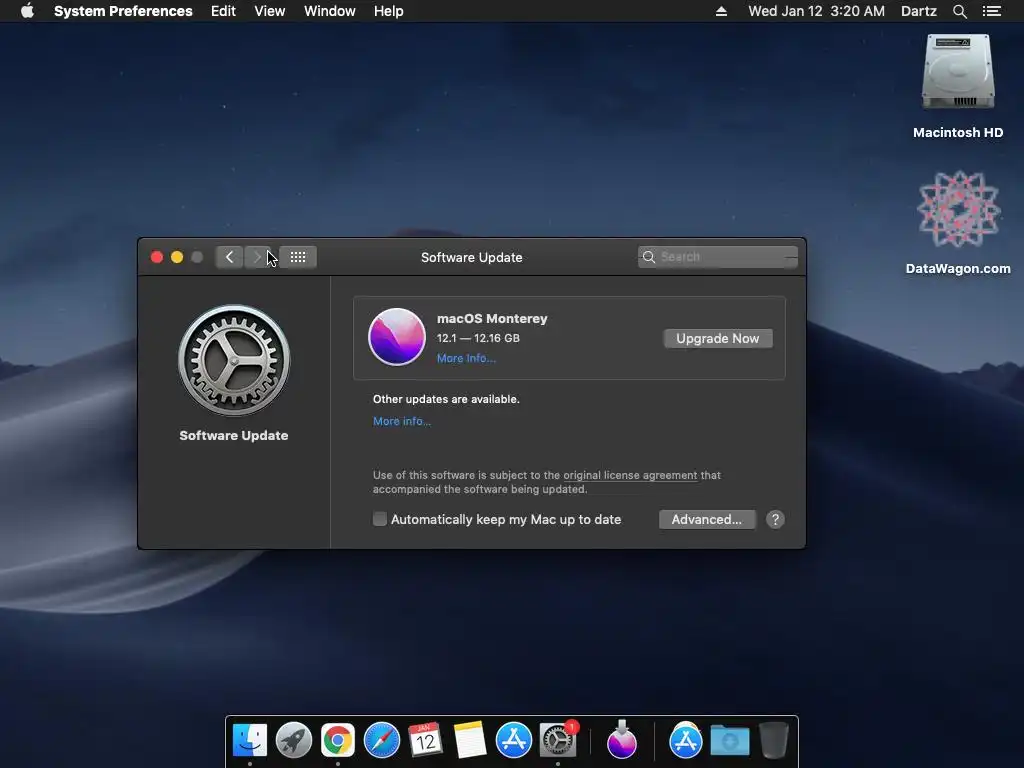Enable Automatically keep my Mac up to date
This screenshot has width=1024, height=768.
[x=379, y=519]
